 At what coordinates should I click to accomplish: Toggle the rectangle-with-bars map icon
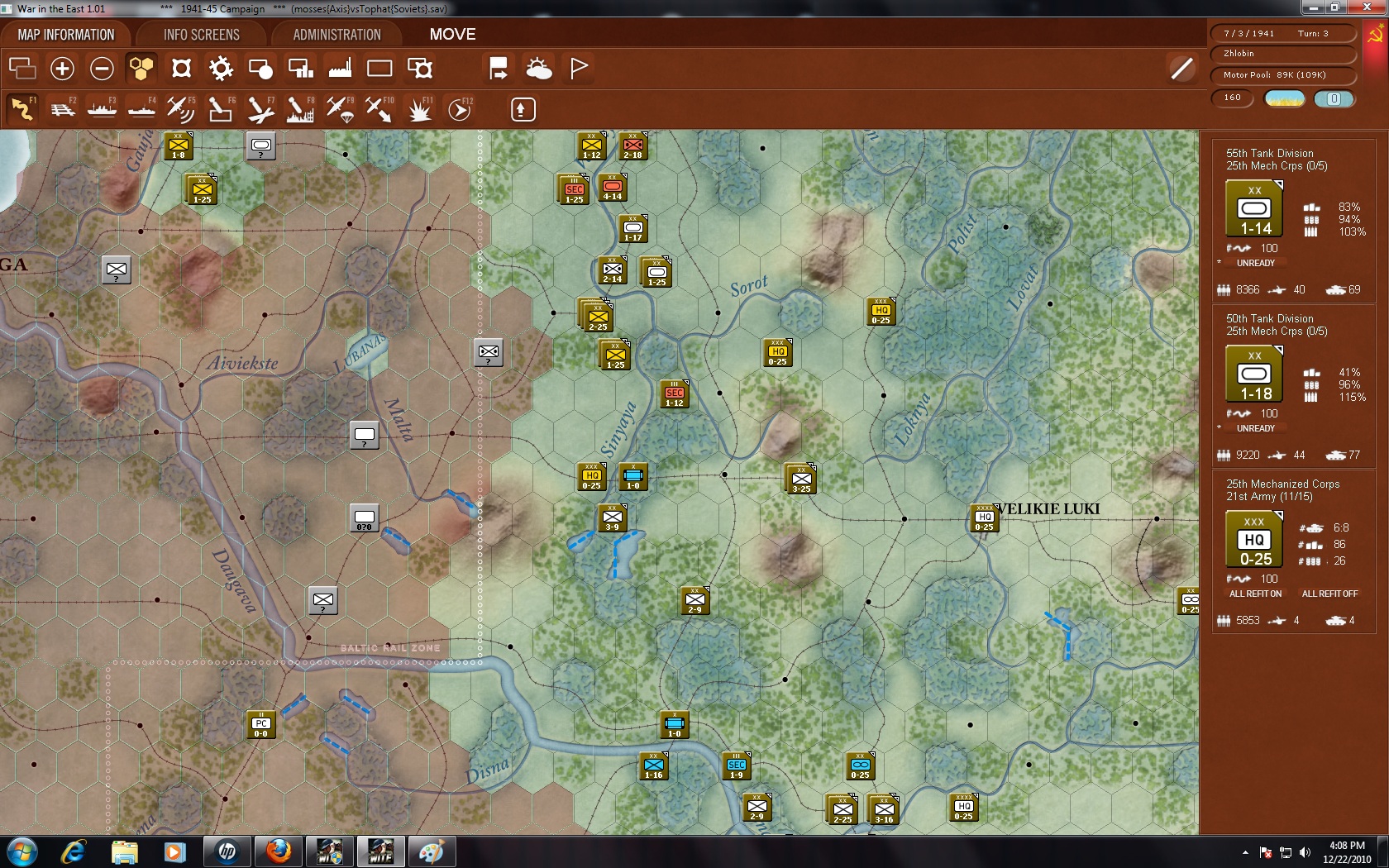point(300,68)
